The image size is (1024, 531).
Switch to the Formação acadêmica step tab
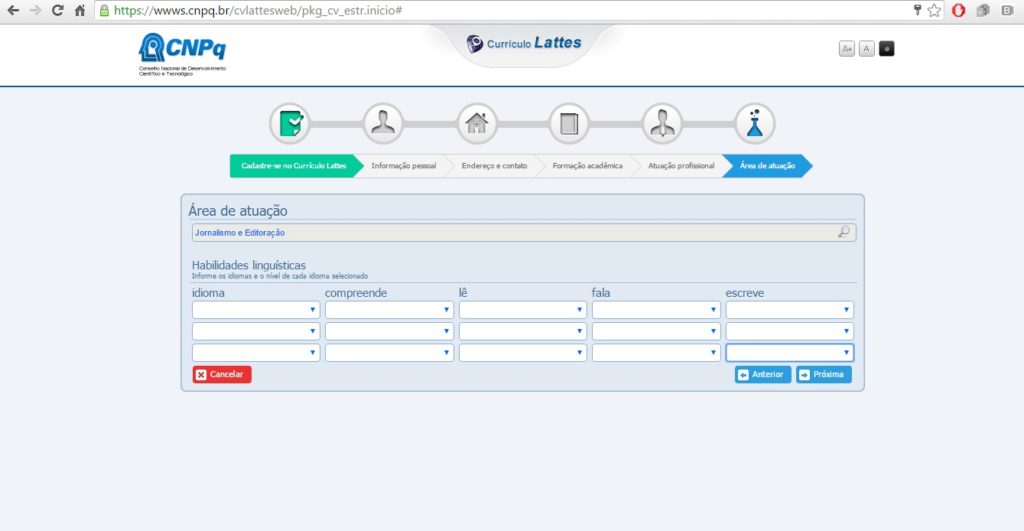tap(587, 166)
